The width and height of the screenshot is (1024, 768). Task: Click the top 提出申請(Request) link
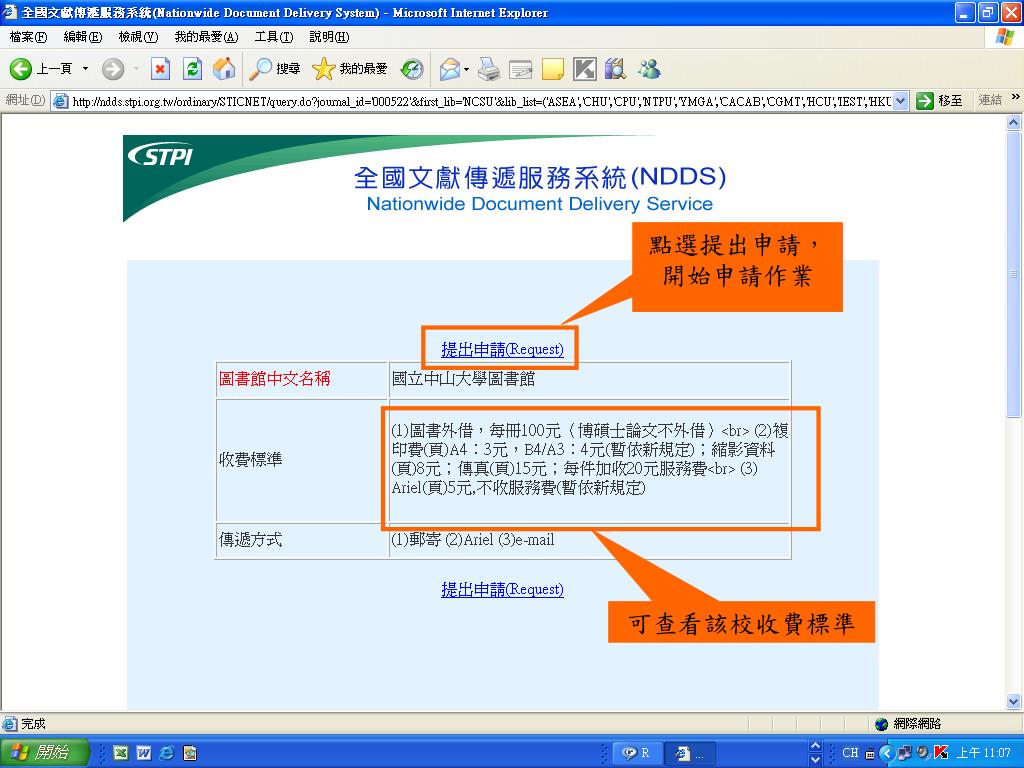click(502, 349)
